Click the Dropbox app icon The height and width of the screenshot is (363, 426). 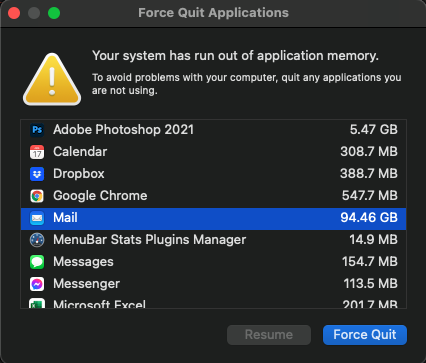[37, 174]
